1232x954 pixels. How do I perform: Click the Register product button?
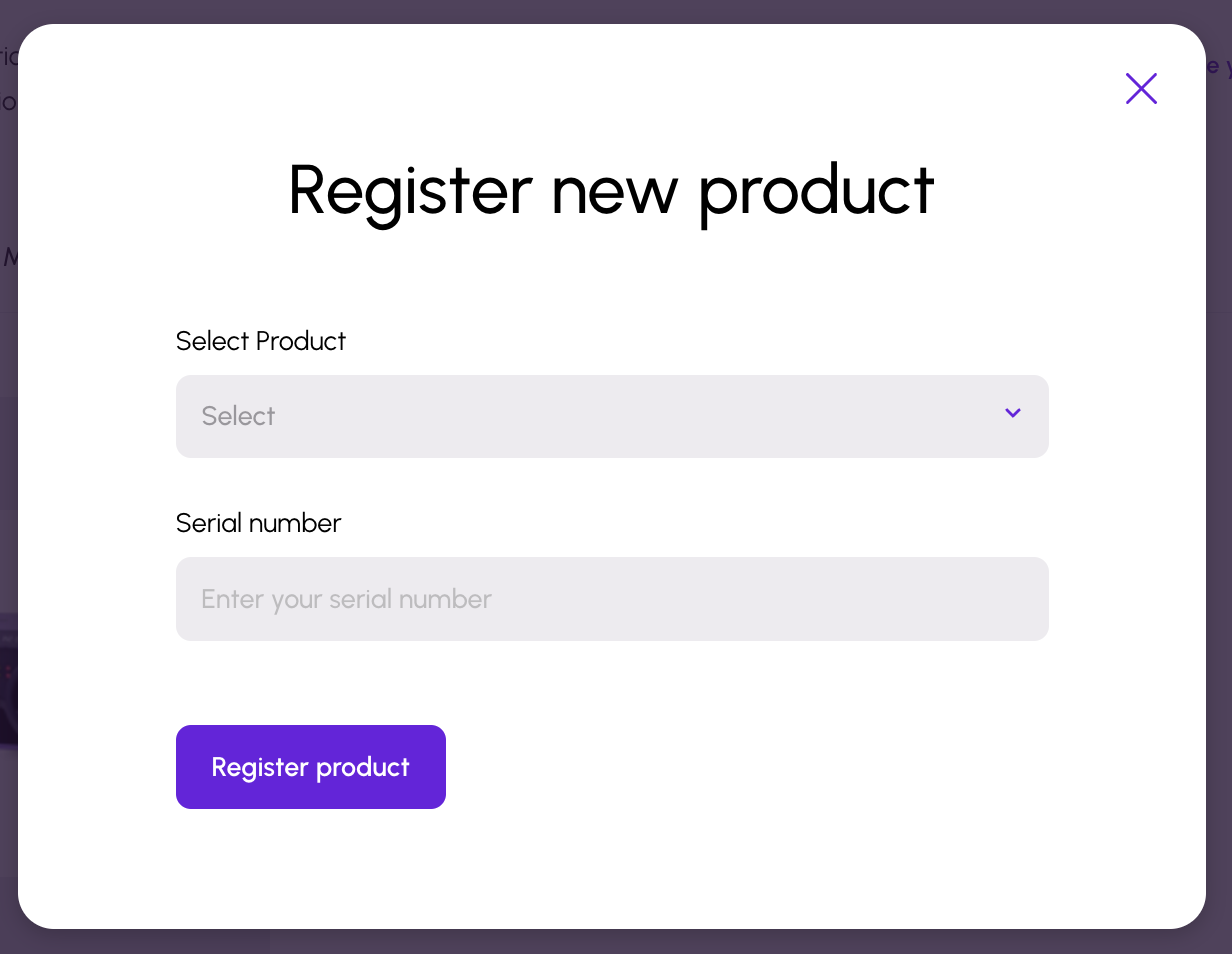pyautogui.click(x=311, y=767)
